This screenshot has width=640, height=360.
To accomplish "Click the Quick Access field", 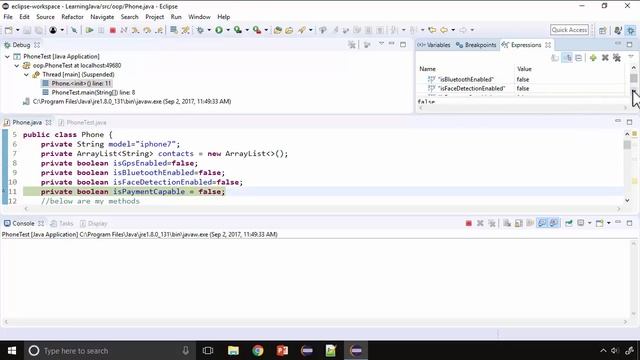I will tap(569, 30).
